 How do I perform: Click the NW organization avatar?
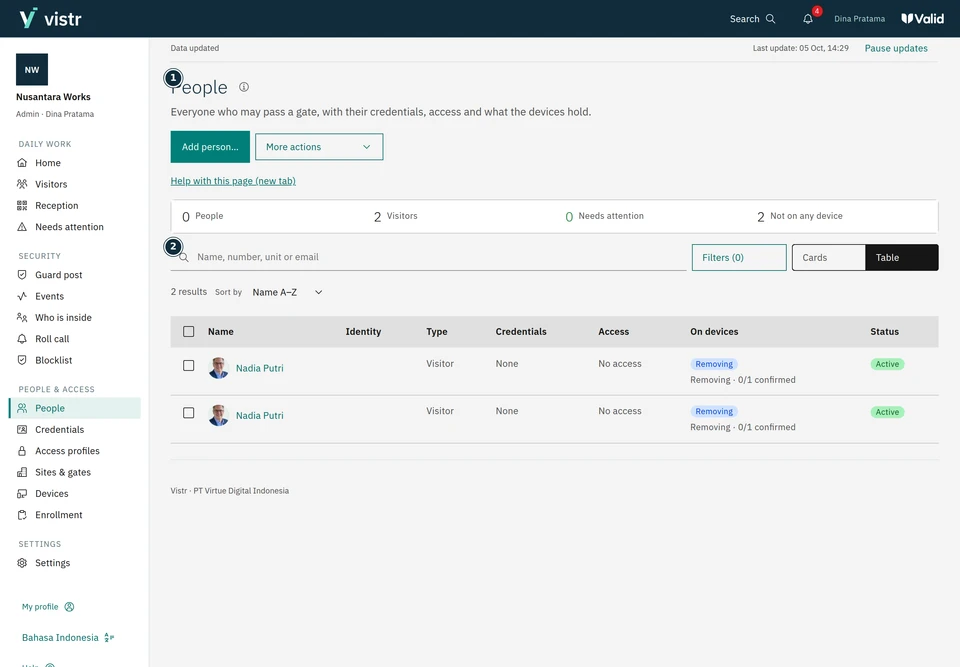pyautogui.click(x=32, y=70)
